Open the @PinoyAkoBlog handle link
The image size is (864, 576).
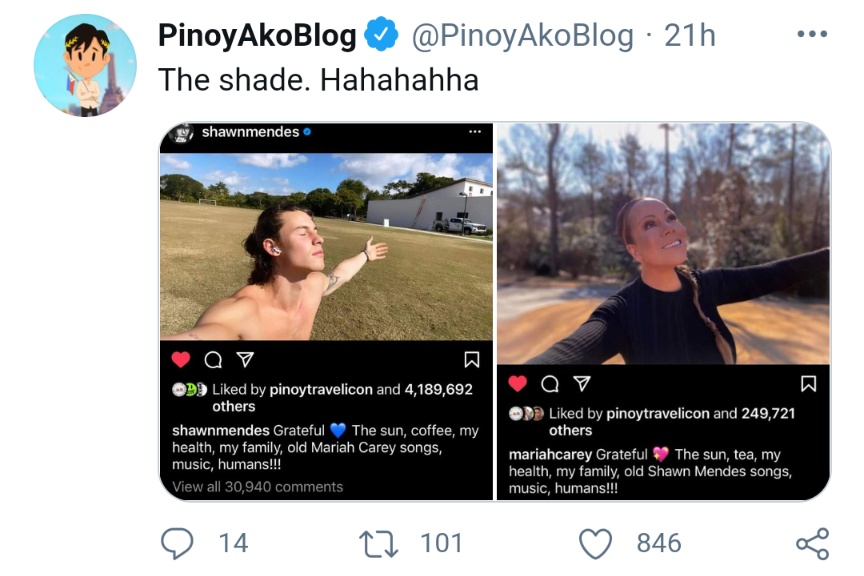pyautogui.click(x=523, y=36)
